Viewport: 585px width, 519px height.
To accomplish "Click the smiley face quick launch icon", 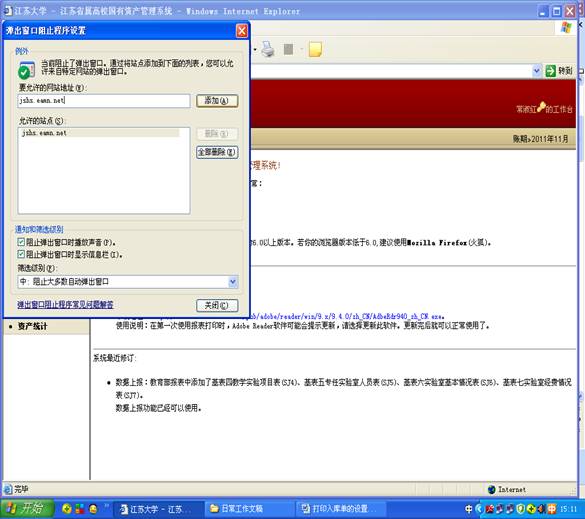I will click(93, 509).
